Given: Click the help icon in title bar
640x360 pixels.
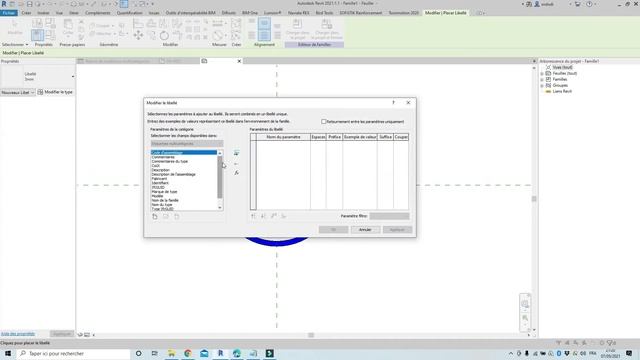Looking at the screenshot, I should pyautogui.click(x=589, y=4).
